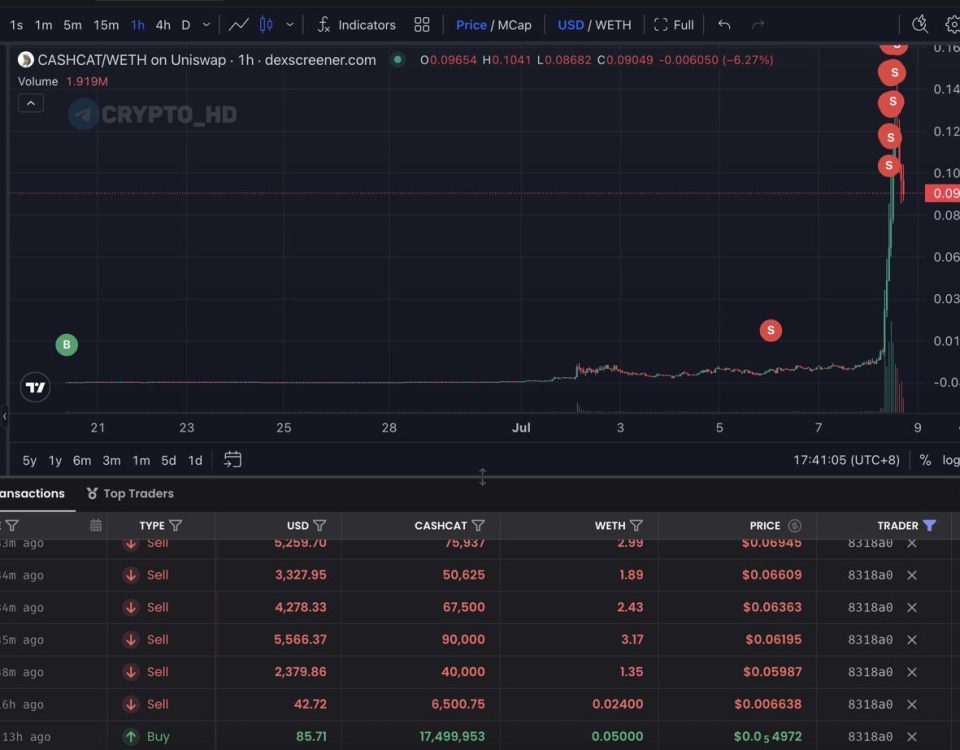Open the go-to-date calendar icon

tap(233, 460)
